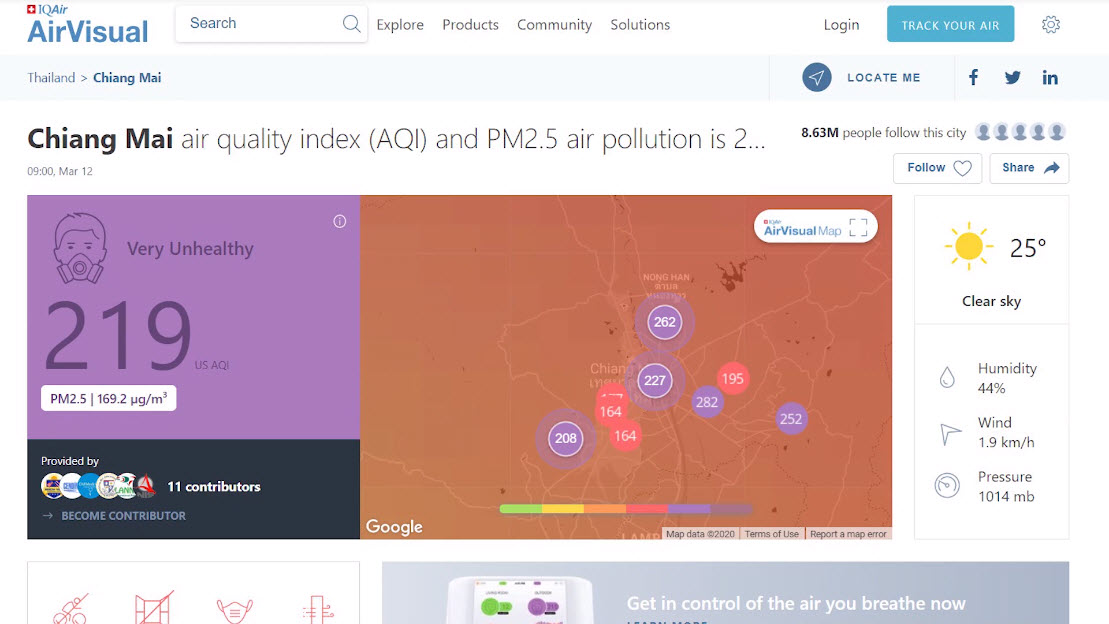Click the PM2.5 169.2 µg/m³ badge
The image size is (1109, 624).
click(x=108, y=398)
